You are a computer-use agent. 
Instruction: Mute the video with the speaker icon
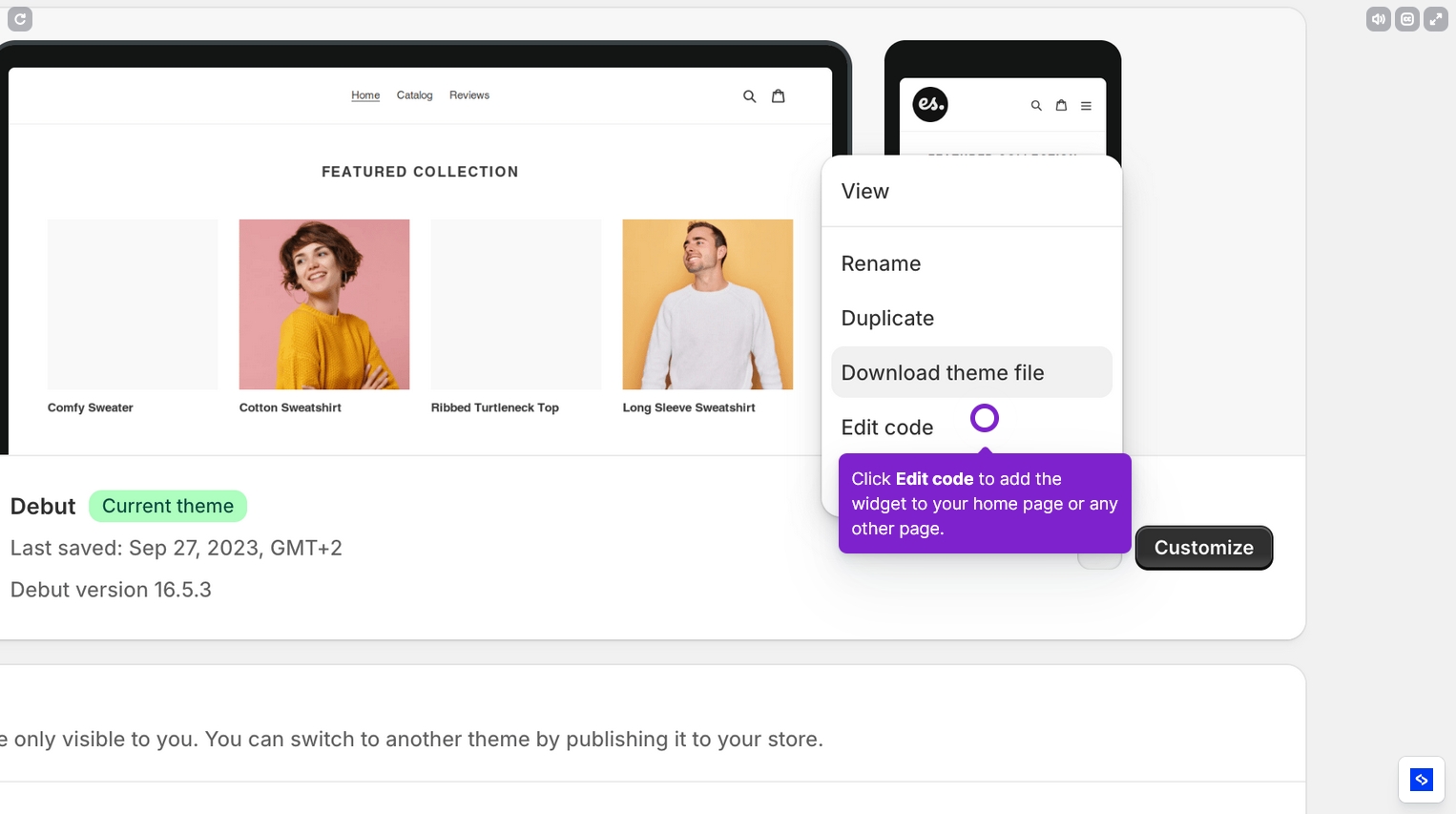point(1378,18)
